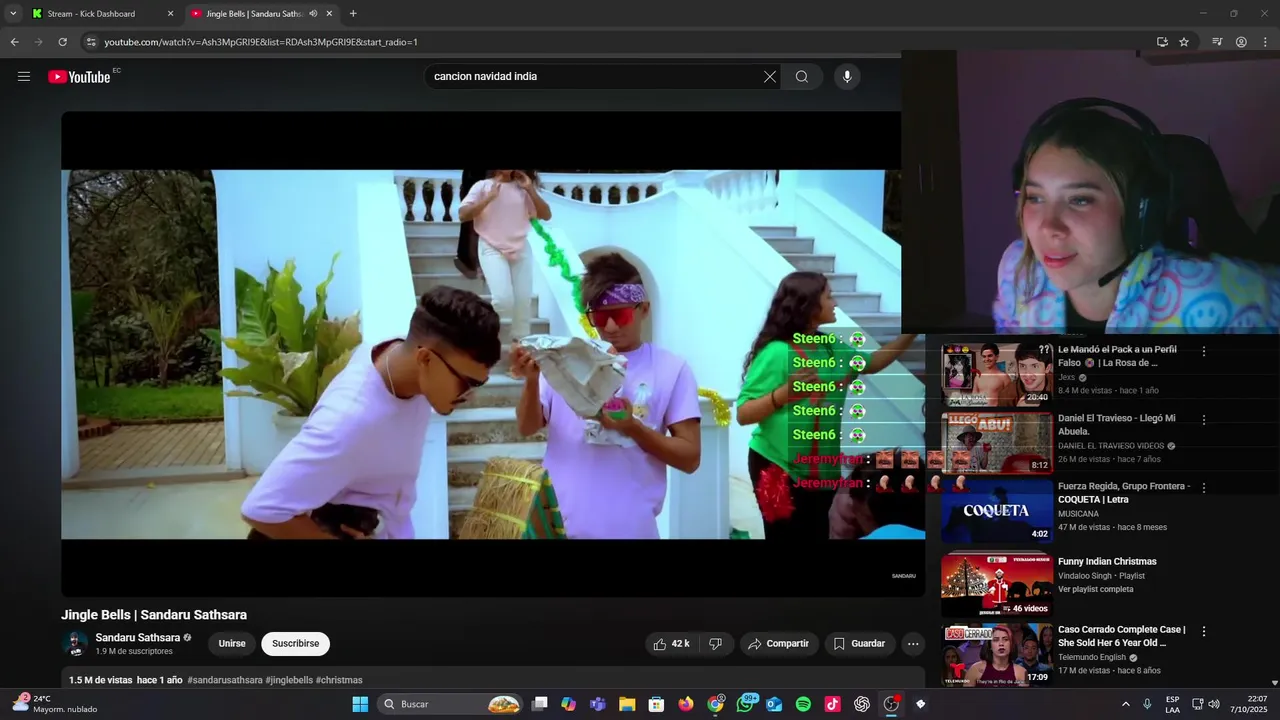This screenshot has height=720, width=1280.
Task: Open options for Le Mandó el Pack video
Action: [1204, 351]
